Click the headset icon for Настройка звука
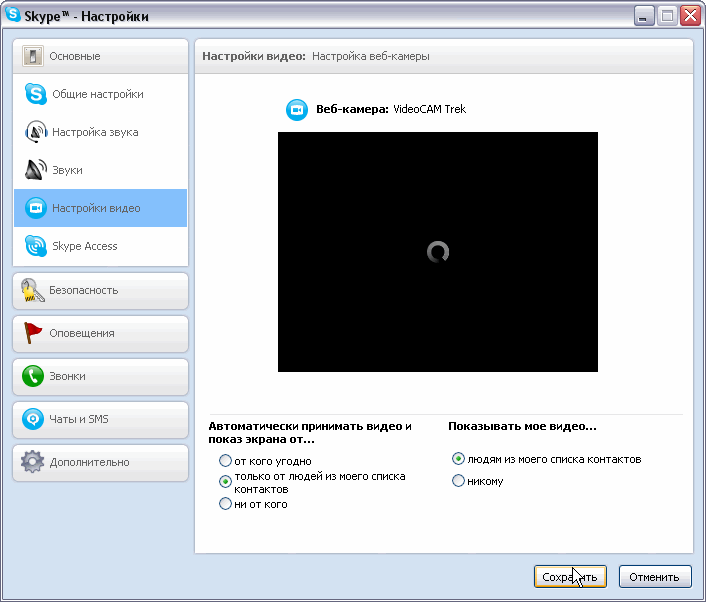706x602 pixels. coord(36,132)
